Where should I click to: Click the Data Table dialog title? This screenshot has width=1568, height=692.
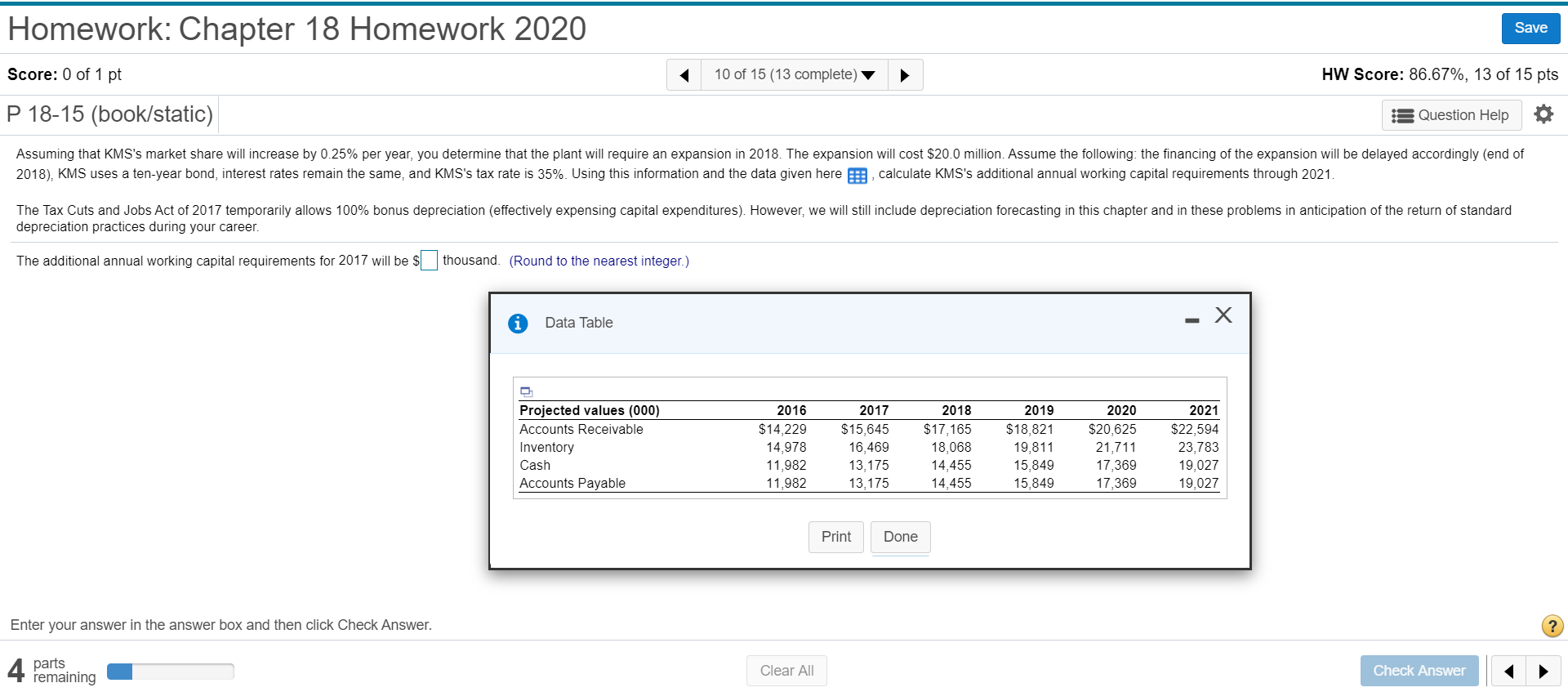(579, 323)
